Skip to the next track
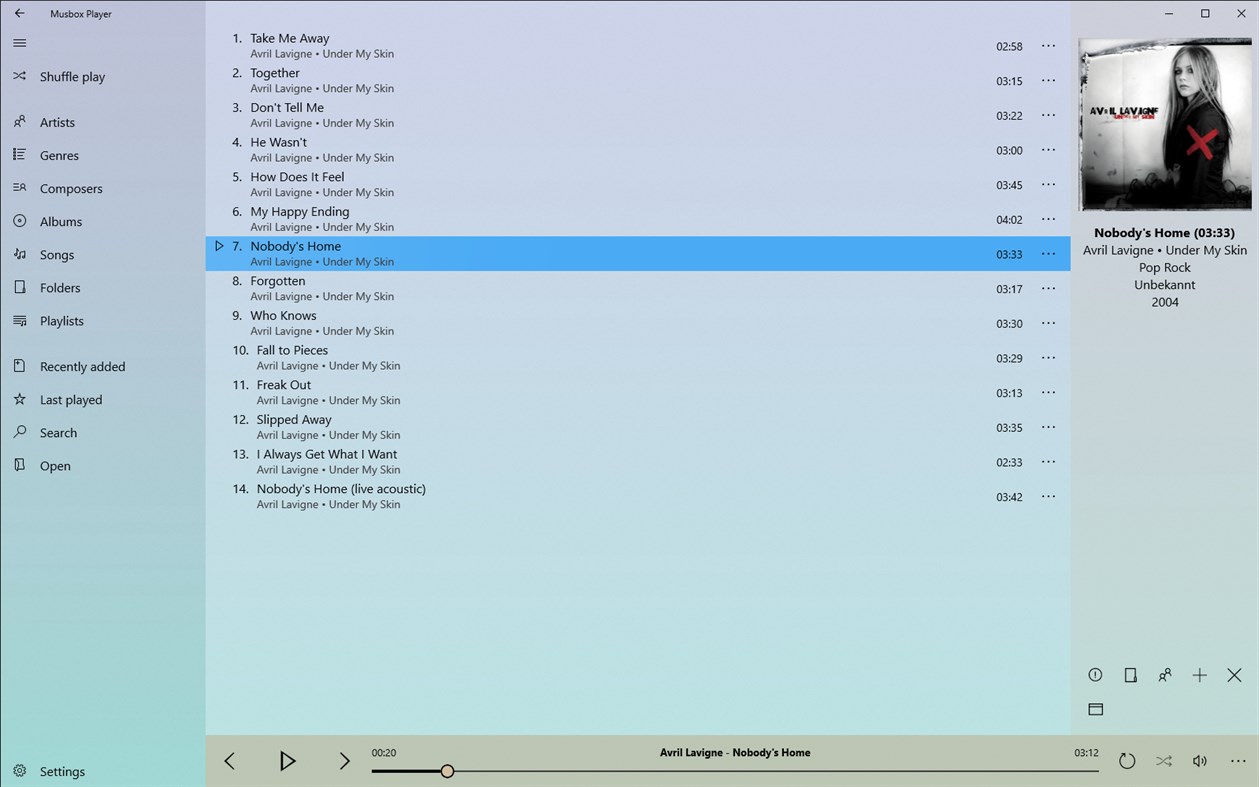 pos(344,761)
